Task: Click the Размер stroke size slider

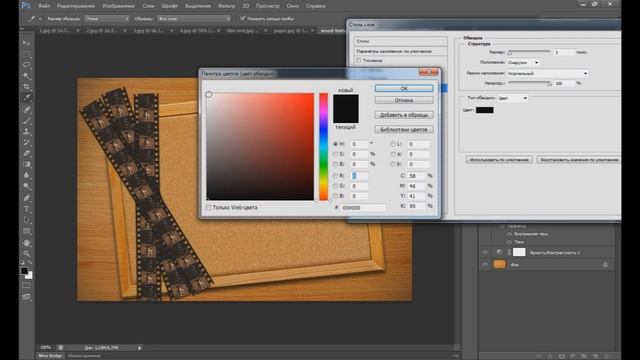Action: [529, 52]
